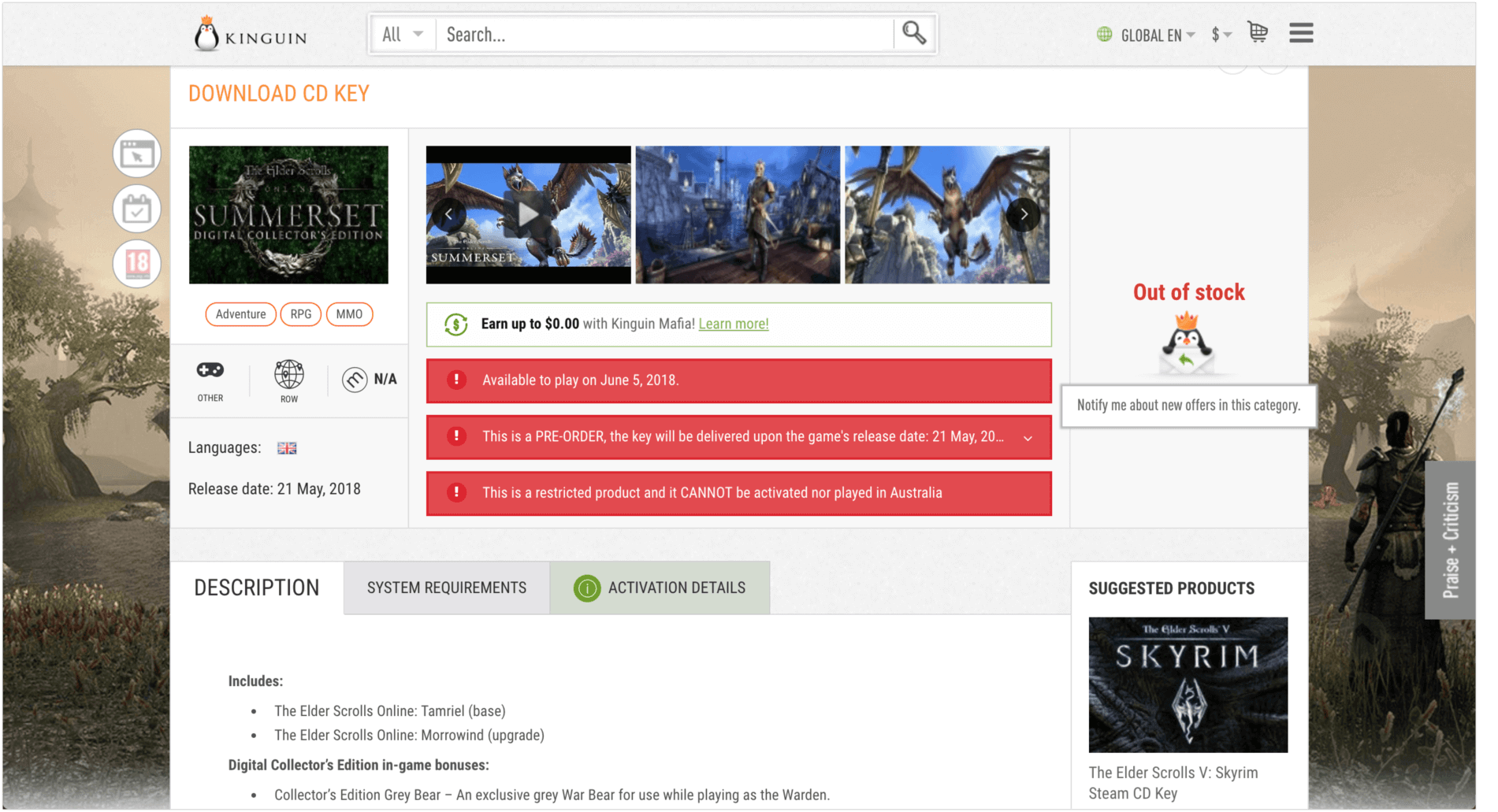The height and width of the screenshot is (812, 1498).
Task: Click the gamepad OTHER platform icon
Action: 210,371
